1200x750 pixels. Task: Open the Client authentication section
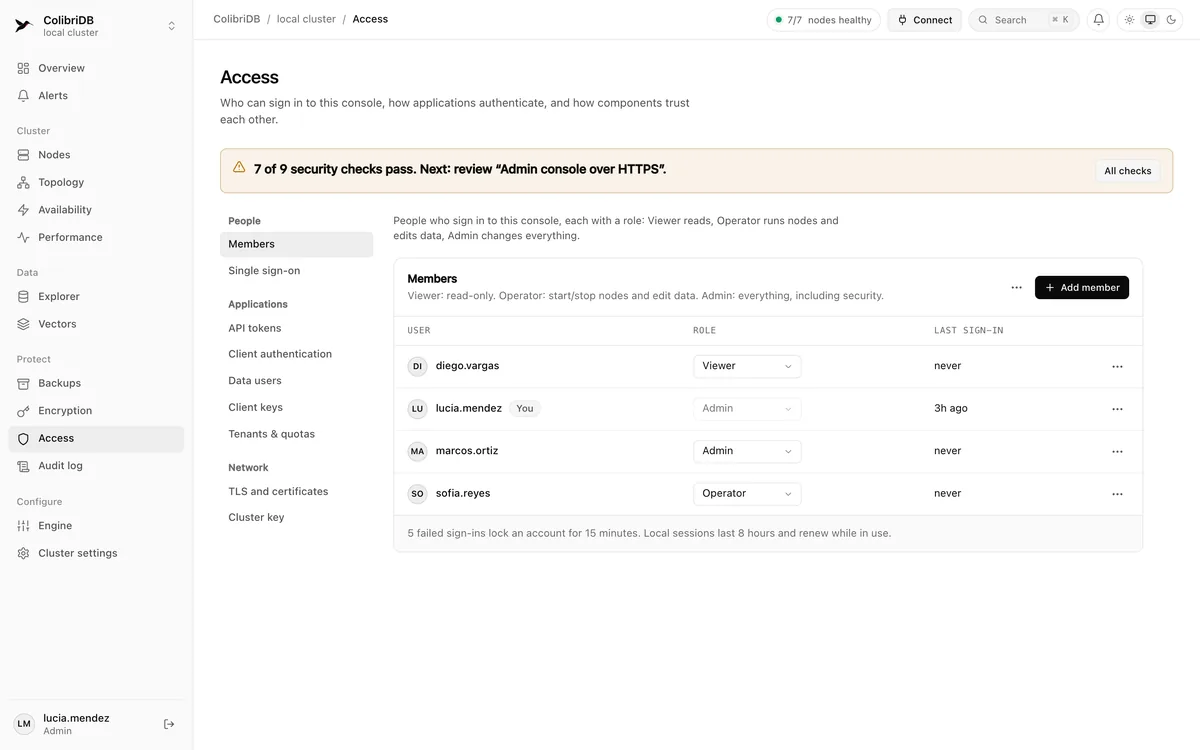[x=296, y=354]
